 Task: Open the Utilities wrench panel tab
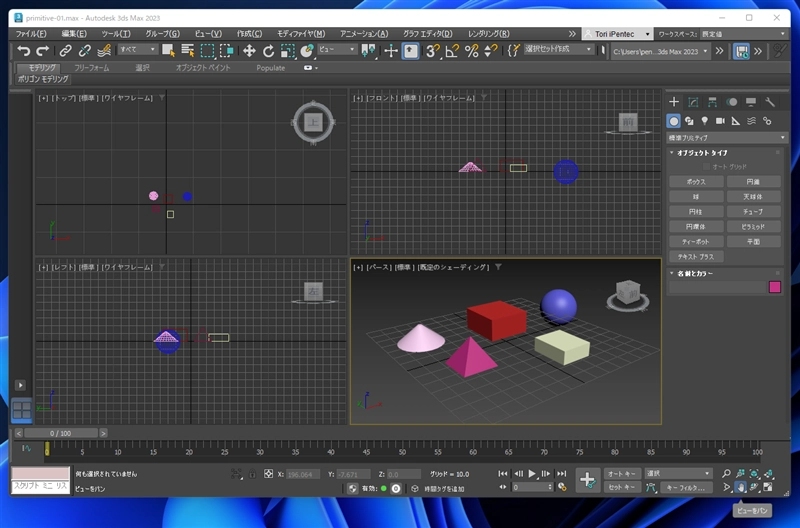pyautogui.click(x=770, y=102)
